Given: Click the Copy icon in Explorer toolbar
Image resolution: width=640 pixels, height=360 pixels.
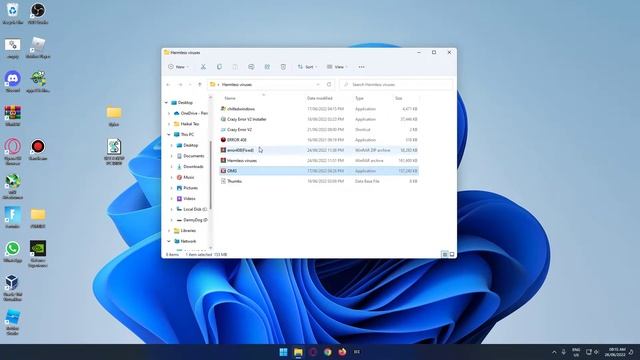Looking at the screenshot, I should point(219,67).
